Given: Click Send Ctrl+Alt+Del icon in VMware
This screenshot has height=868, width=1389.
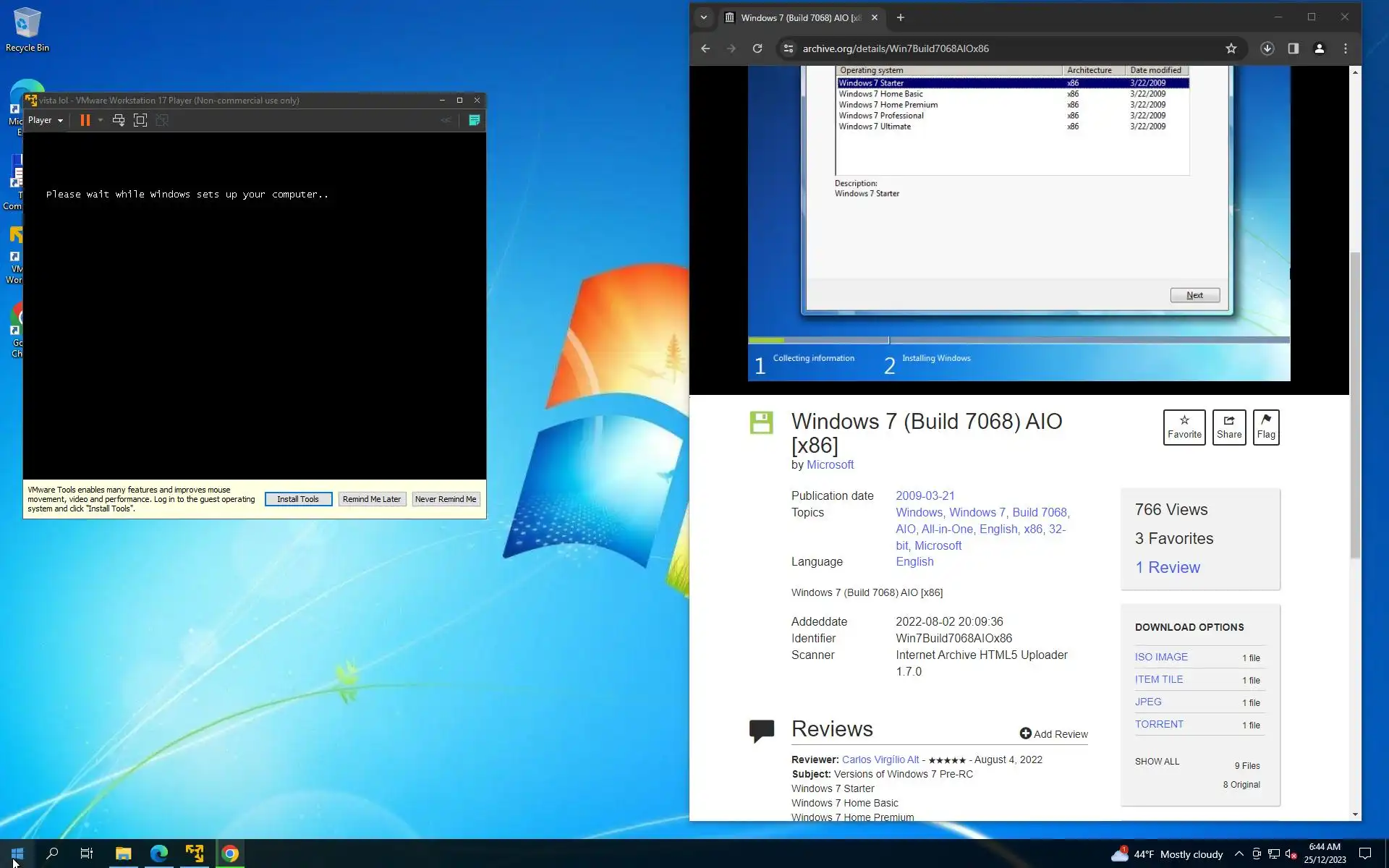Looking at the screenshot, I should [119, 120].
